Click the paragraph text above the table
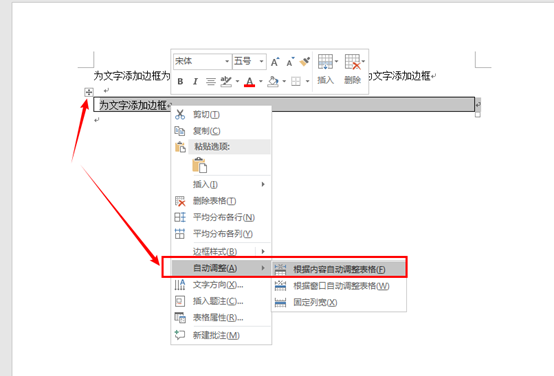The image size is (554, 376). click(x=132, y=75)
